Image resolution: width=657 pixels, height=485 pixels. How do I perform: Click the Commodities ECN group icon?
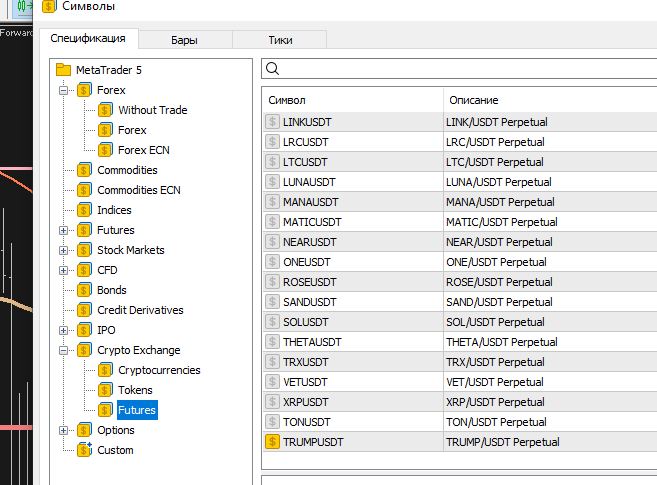coord(84,190)
